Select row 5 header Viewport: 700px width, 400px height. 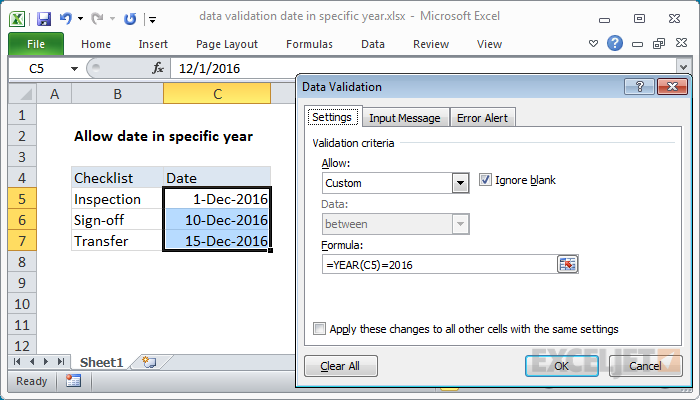pyautogui.click(x=22, y=199)
